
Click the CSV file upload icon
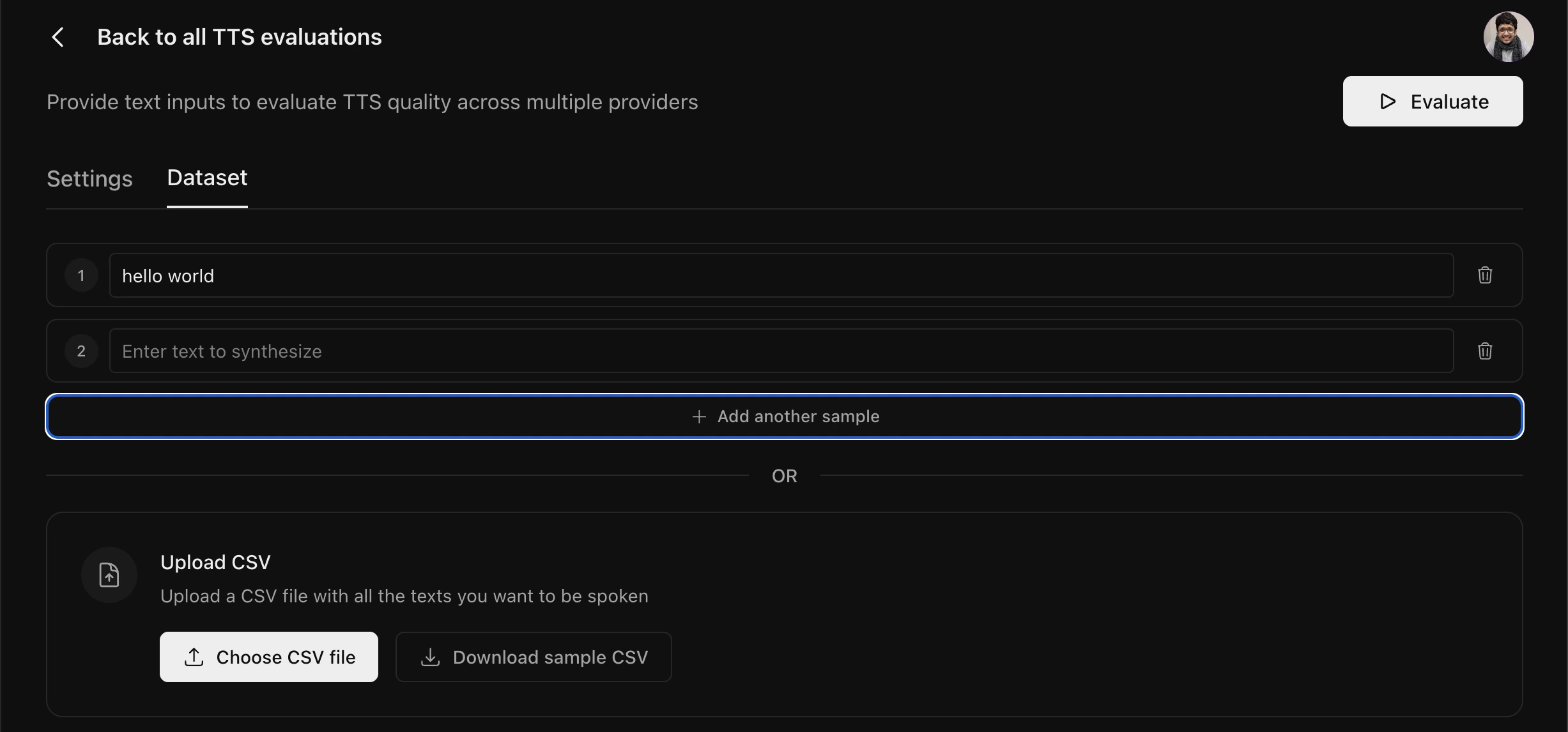coord(109,574)
